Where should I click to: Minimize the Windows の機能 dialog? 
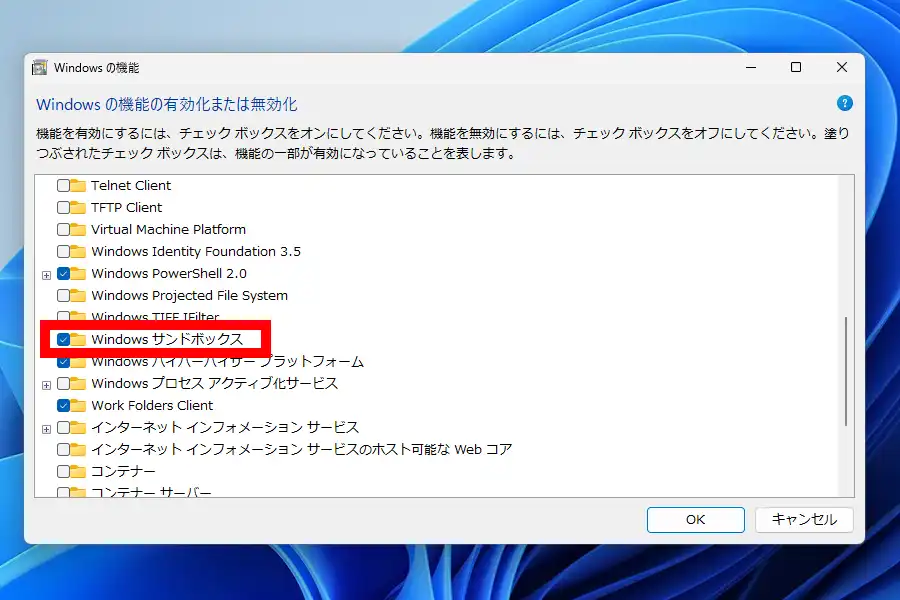(751, 67)
